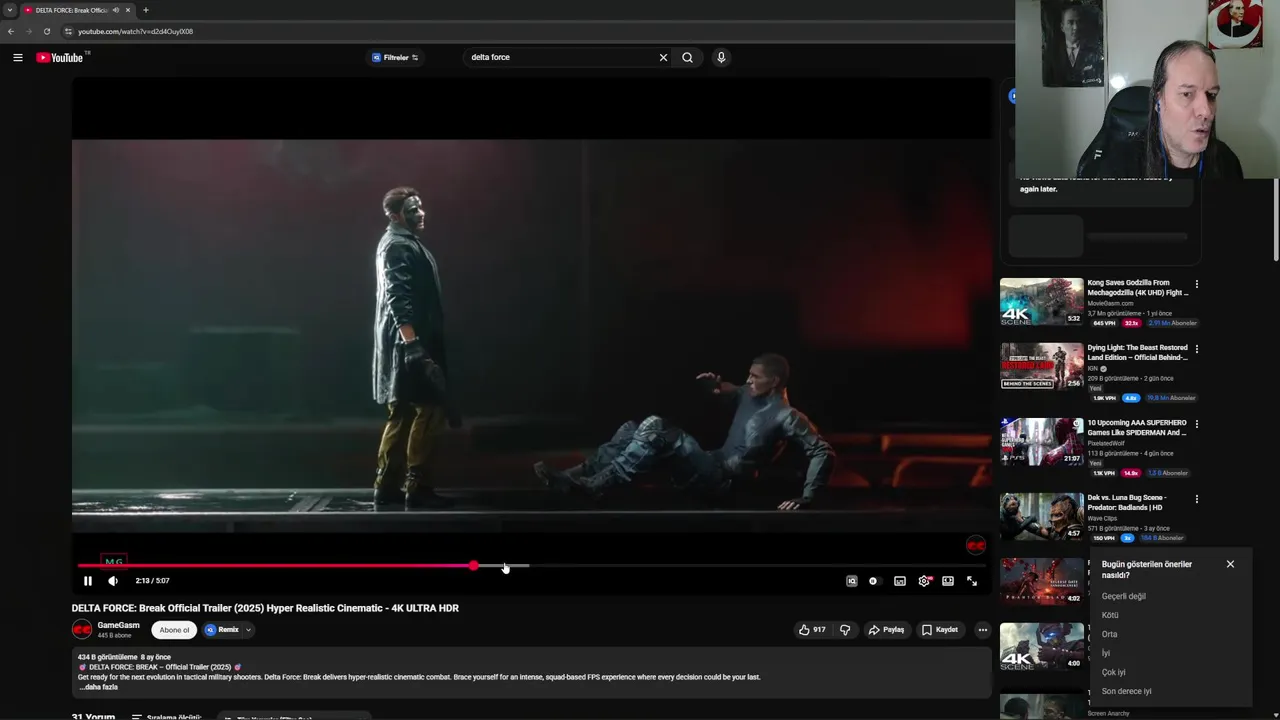Screen dimensions: 1280x720
Task: Expand the Remix dropdown arrow
Action: (248, 630)
